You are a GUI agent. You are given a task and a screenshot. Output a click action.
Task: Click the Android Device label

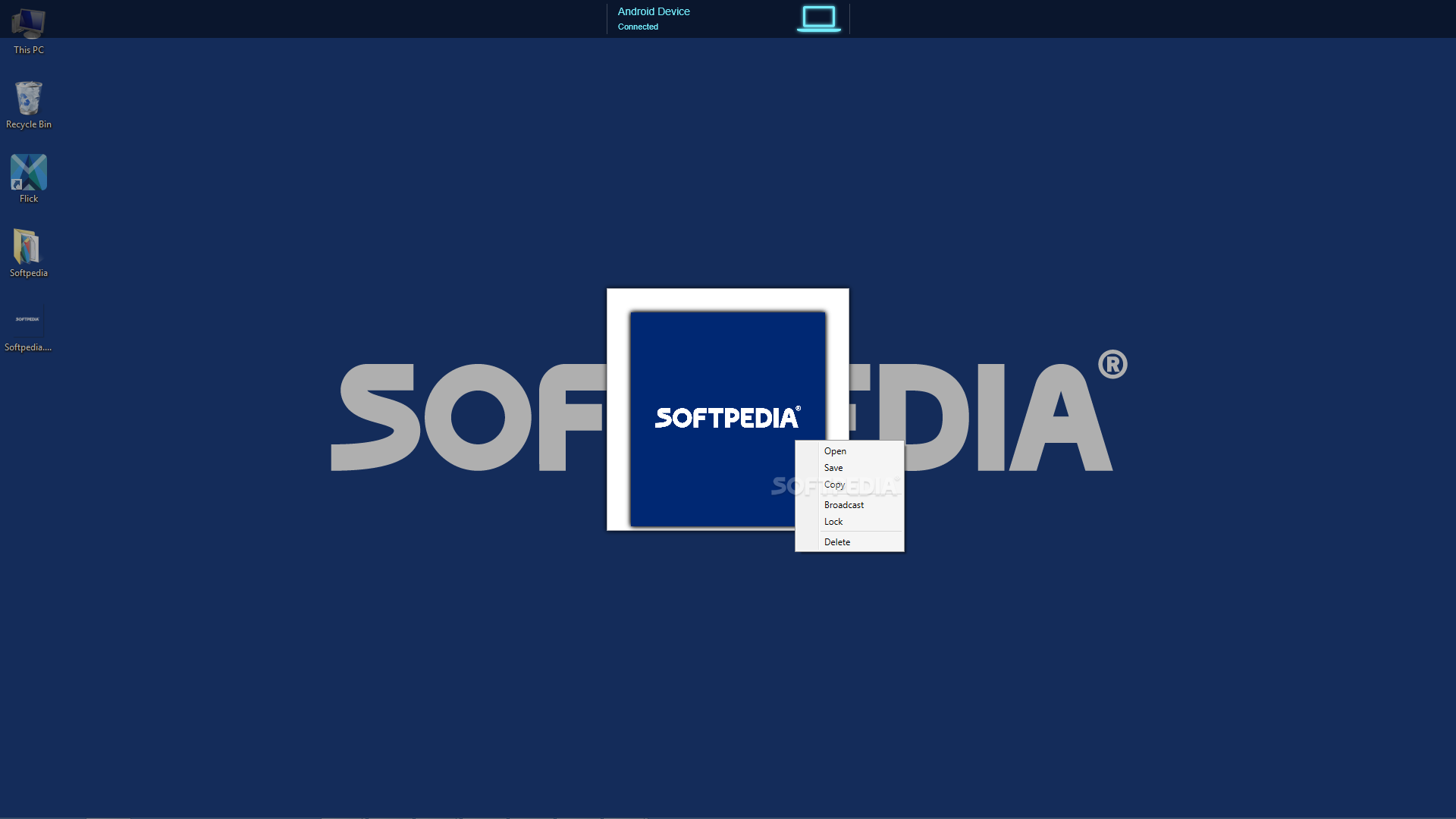click(654, 11)
